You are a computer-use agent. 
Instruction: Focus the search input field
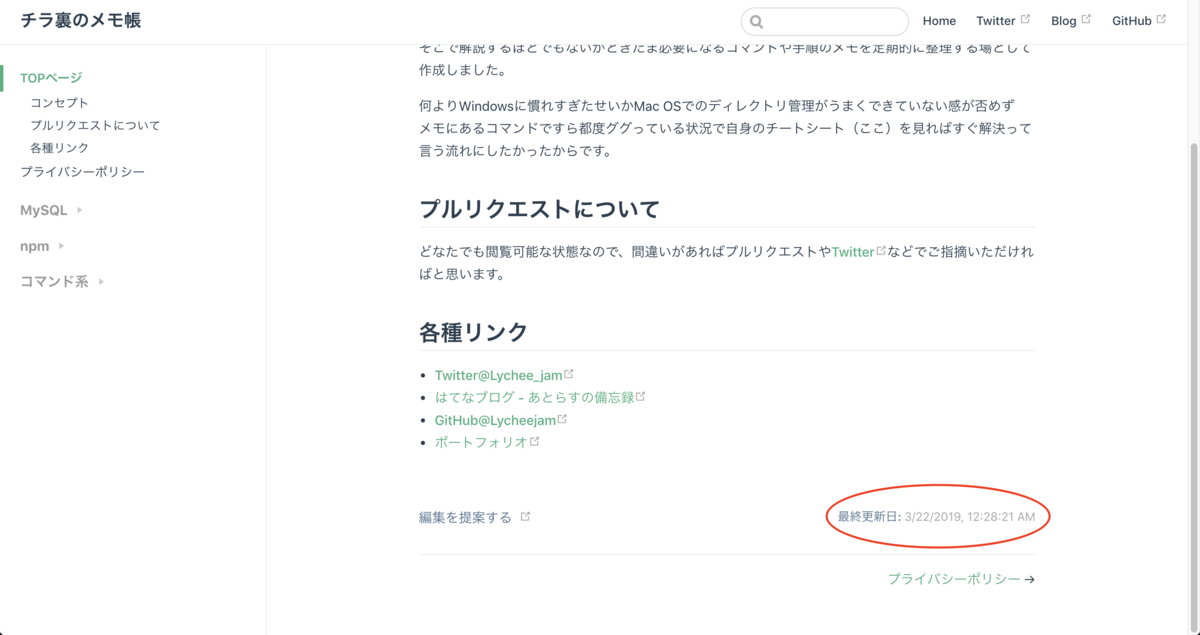(x=825, y=21)
